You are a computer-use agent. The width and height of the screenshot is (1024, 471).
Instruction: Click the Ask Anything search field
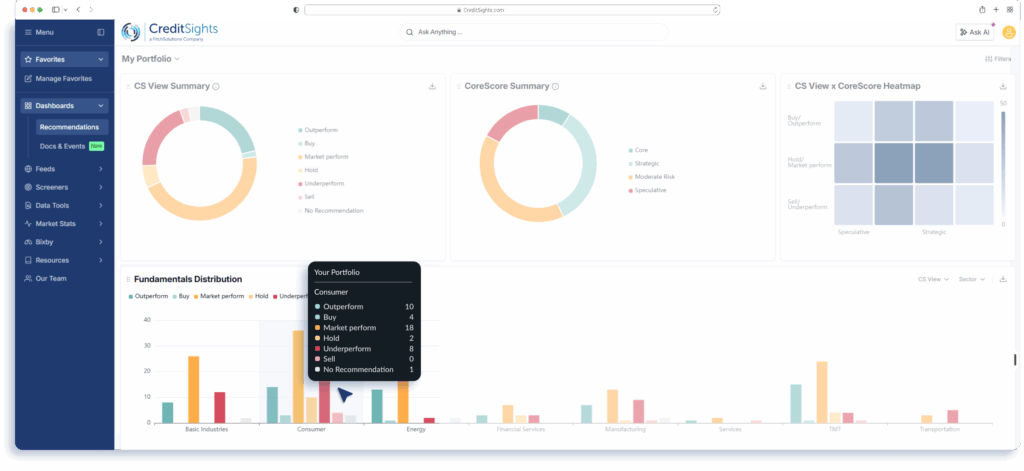click(535, 32)
